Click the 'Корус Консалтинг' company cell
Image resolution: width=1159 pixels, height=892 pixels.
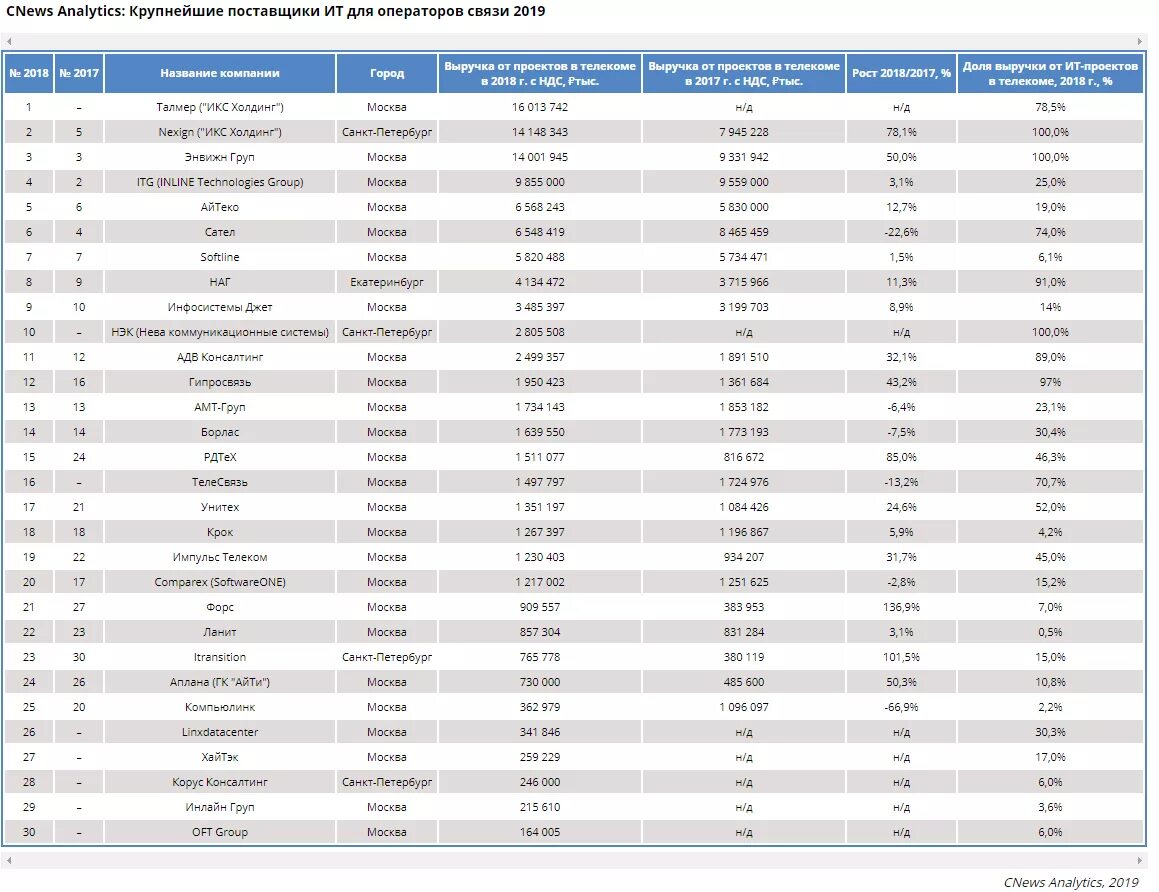click(220, 782)
